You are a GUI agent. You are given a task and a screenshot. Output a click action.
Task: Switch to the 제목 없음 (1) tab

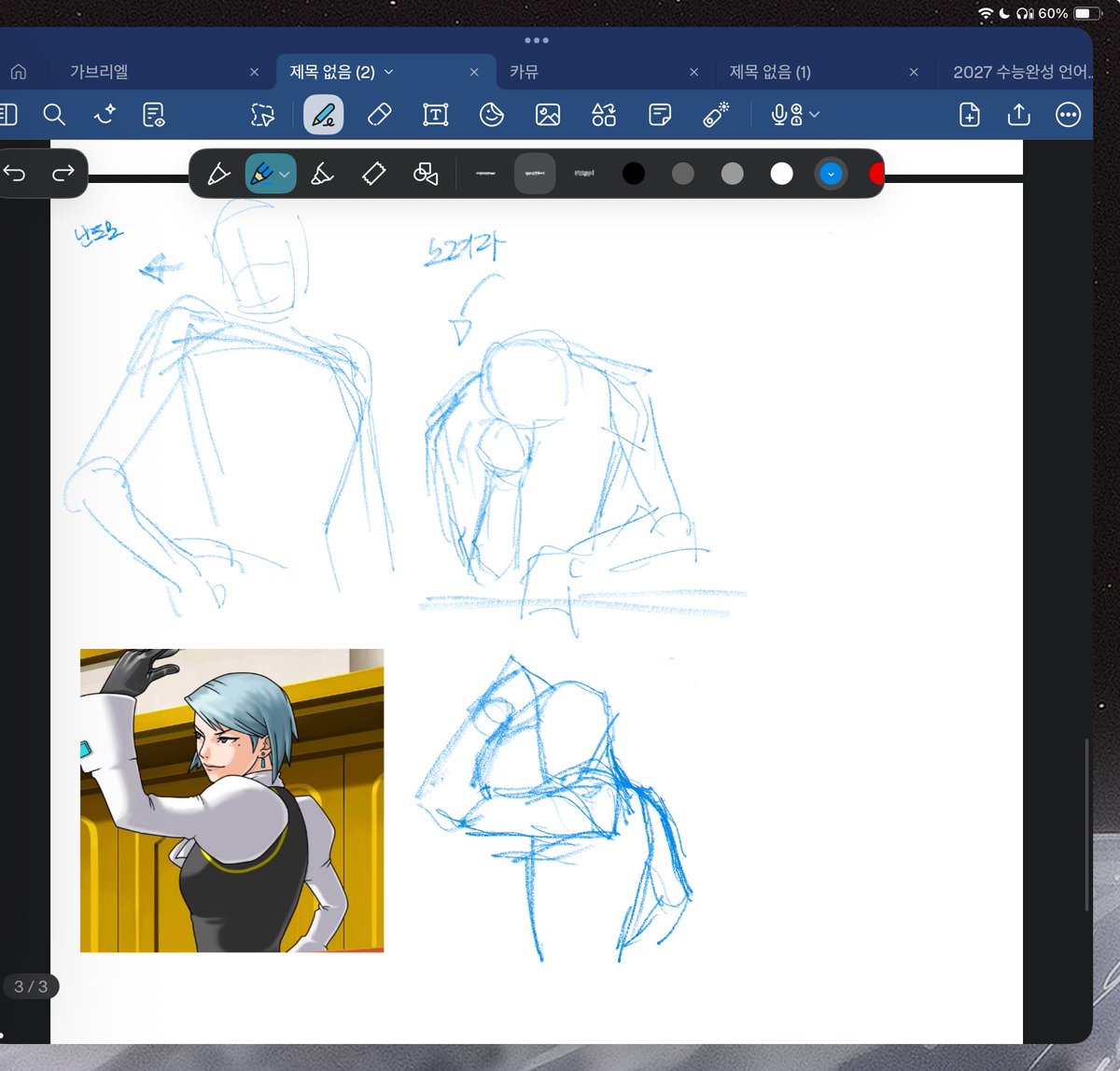pos(770,72)
